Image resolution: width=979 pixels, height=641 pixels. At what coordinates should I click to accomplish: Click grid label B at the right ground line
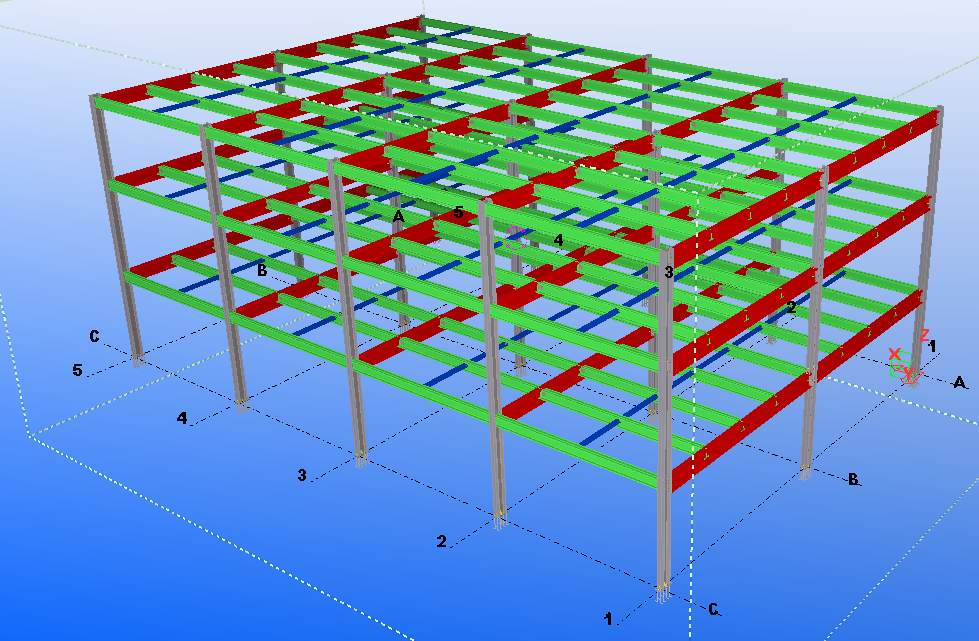point(853,479)
